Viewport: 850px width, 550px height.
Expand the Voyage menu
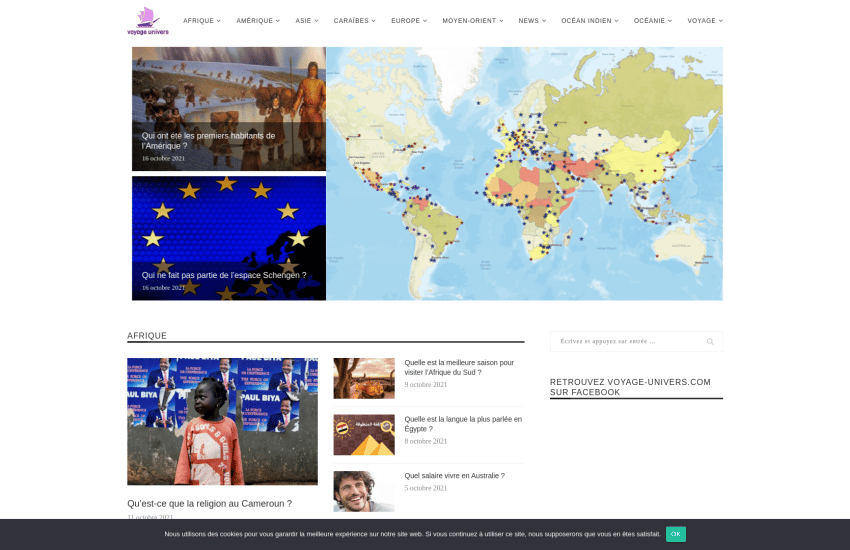click(x=704, y=21)
